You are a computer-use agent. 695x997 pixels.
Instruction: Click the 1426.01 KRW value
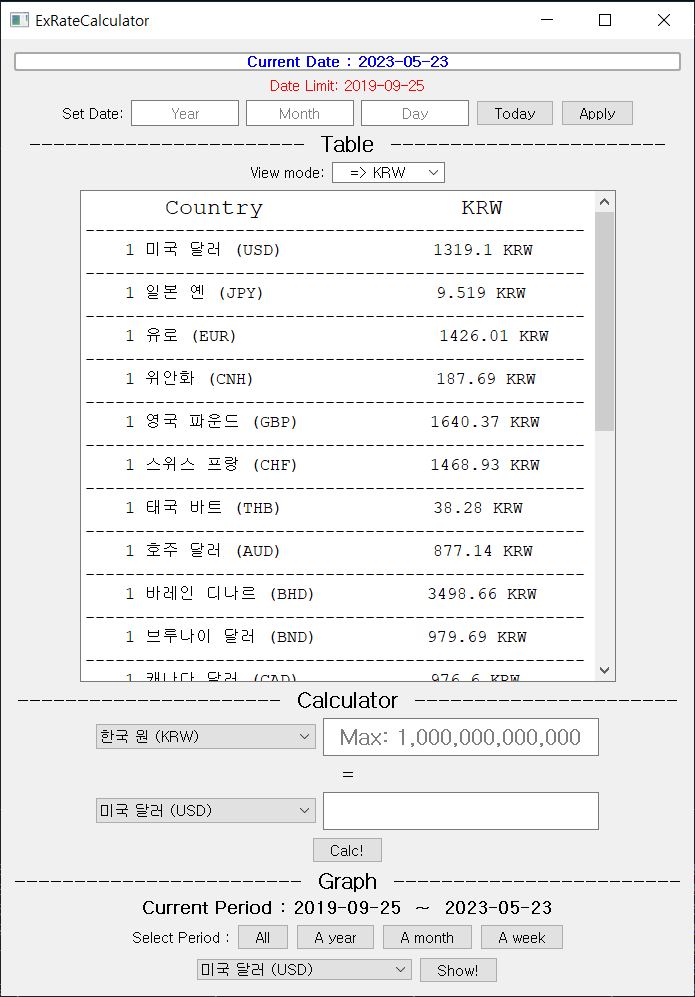[494, 336]
